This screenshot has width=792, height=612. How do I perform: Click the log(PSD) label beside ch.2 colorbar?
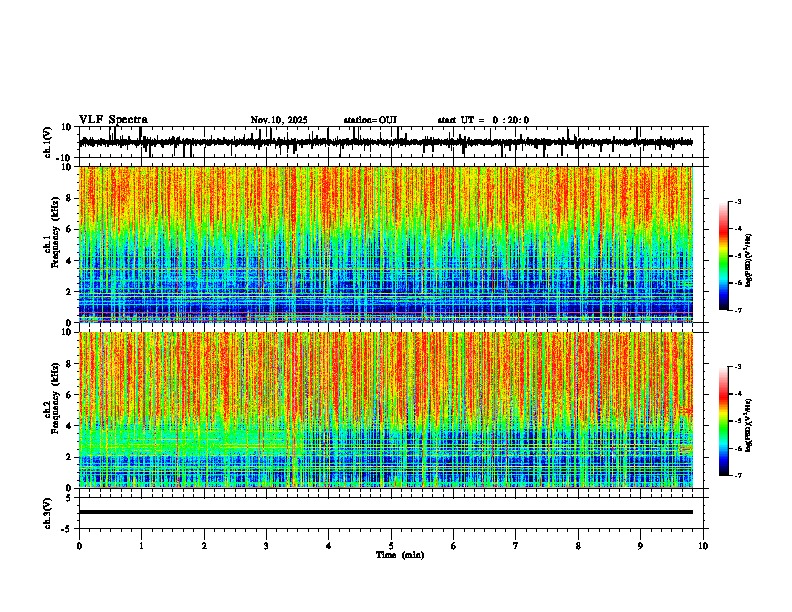tap(748, 425)
